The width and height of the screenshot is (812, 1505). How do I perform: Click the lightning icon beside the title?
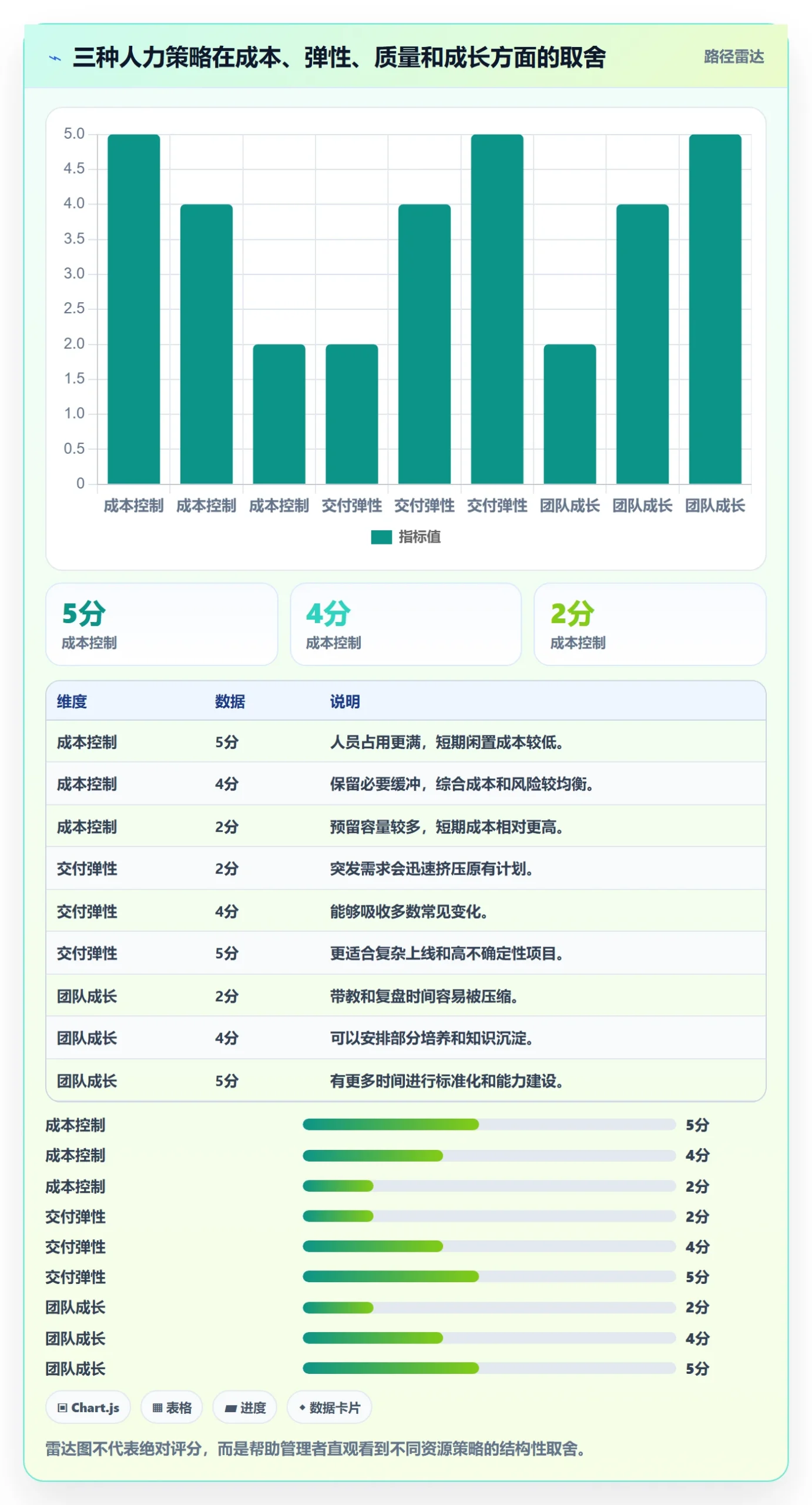(55, 58)
